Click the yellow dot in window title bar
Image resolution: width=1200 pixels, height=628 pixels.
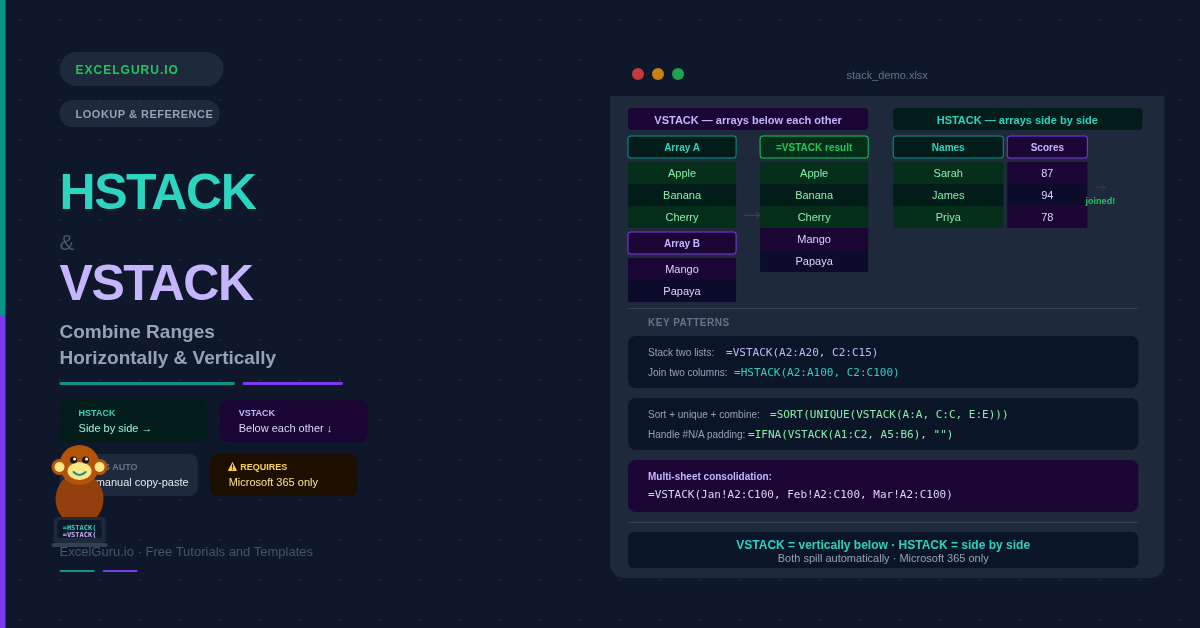click(658, 74)
